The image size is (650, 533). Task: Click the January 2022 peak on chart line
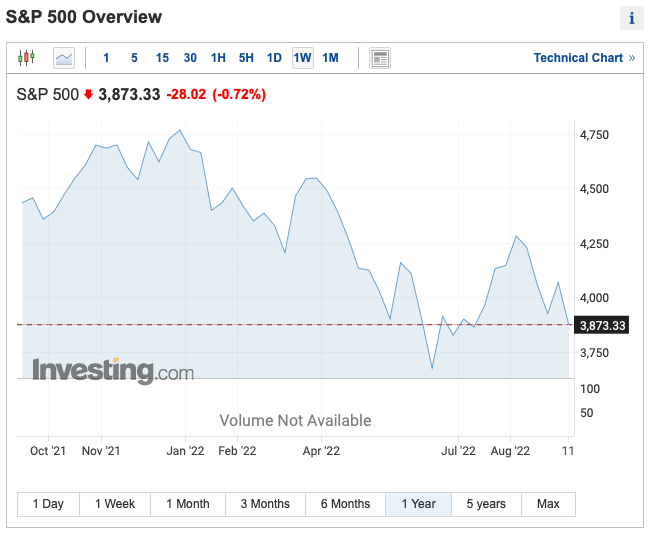tap(180, 130)
